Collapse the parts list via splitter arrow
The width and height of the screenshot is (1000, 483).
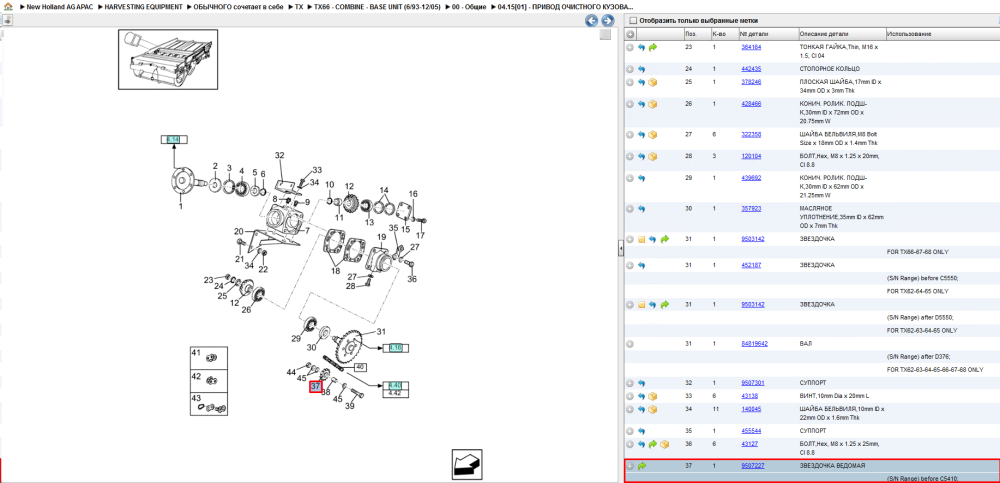[620, 249]
